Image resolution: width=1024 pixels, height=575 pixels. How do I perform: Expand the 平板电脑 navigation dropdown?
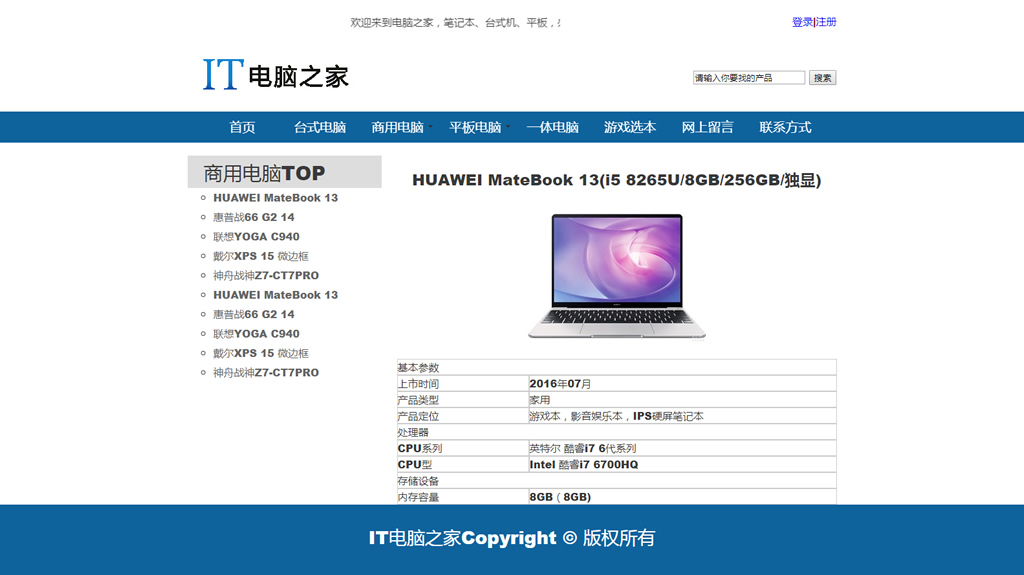(476, 127)
